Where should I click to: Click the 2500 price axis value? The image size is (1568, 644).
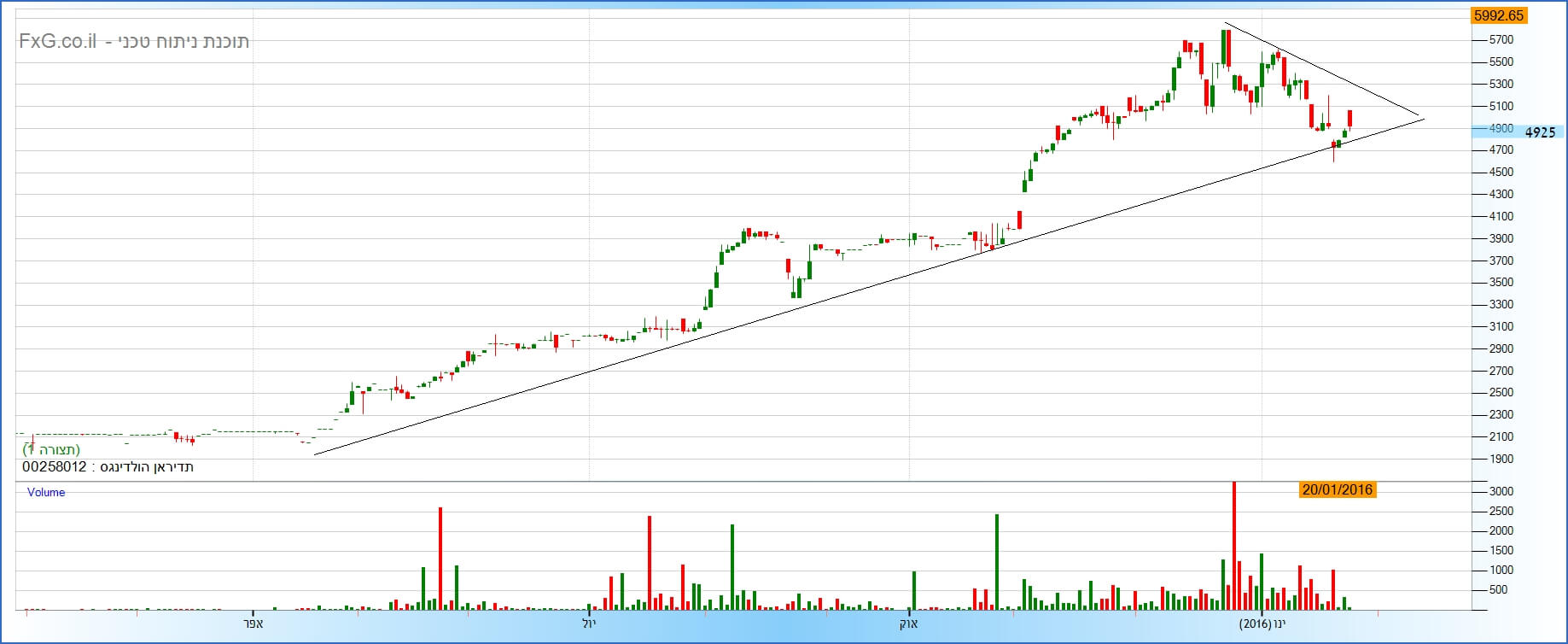1501,393
